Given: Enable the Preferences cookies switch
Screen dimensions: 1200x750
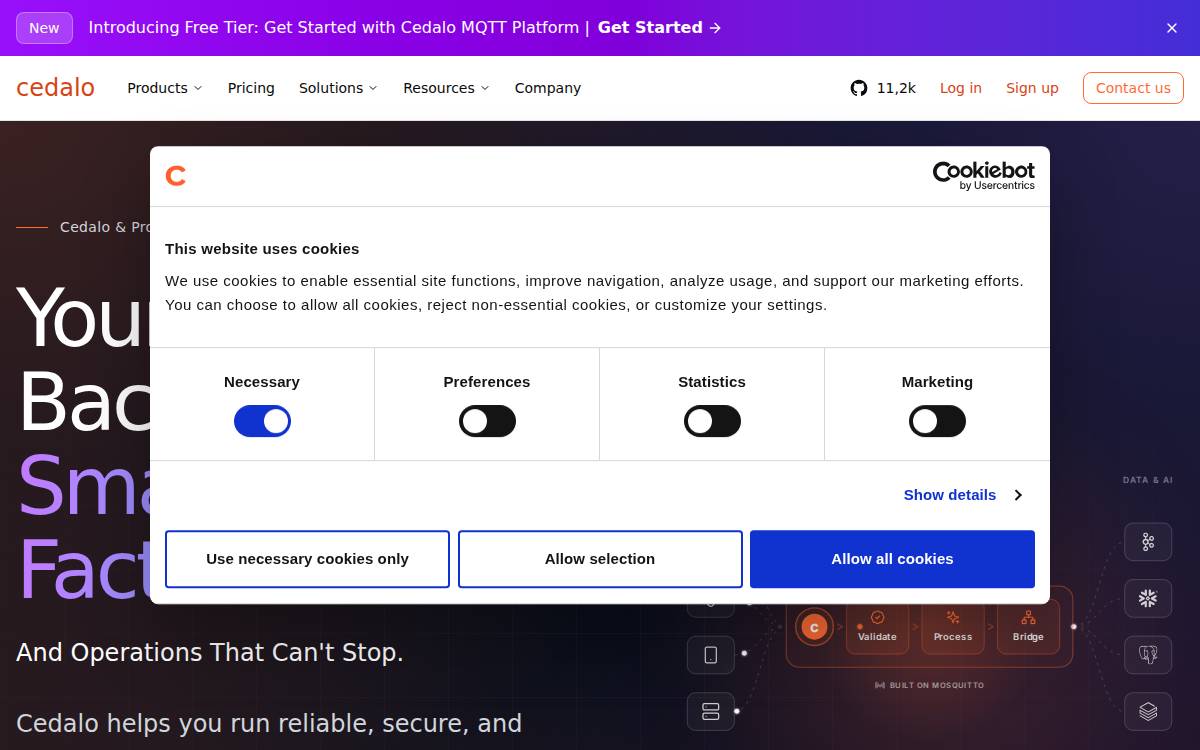Looking at the screenshot, I should click(487, 421).
